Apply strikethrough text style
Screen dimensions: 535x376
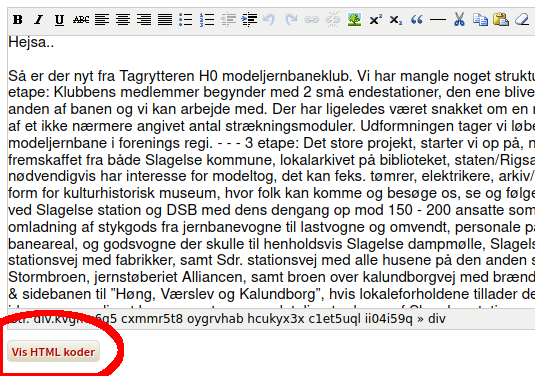point(81,20)
